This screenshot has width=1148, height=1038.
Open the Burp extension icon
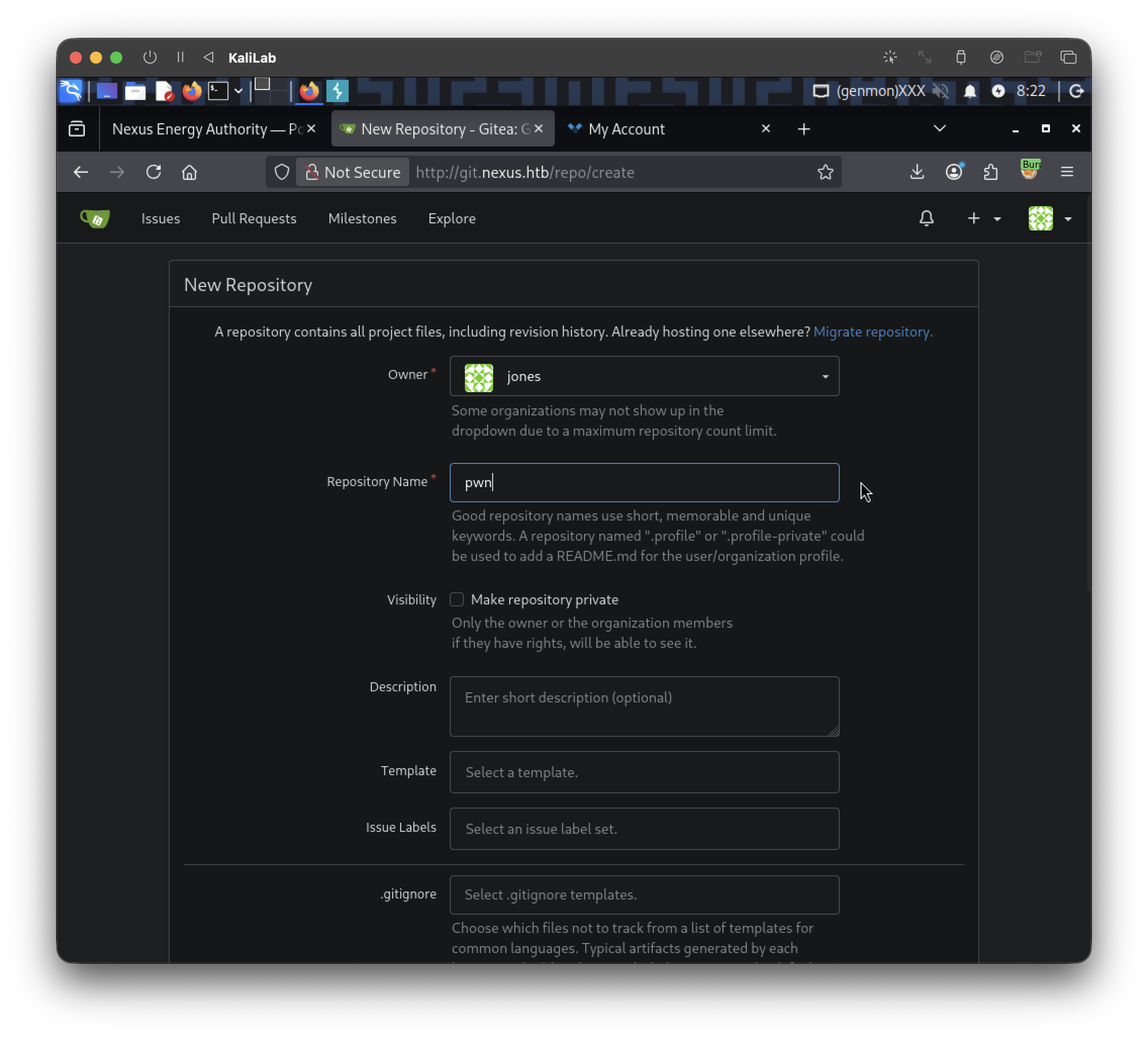pyautogui.click(x=1030, y=170)
